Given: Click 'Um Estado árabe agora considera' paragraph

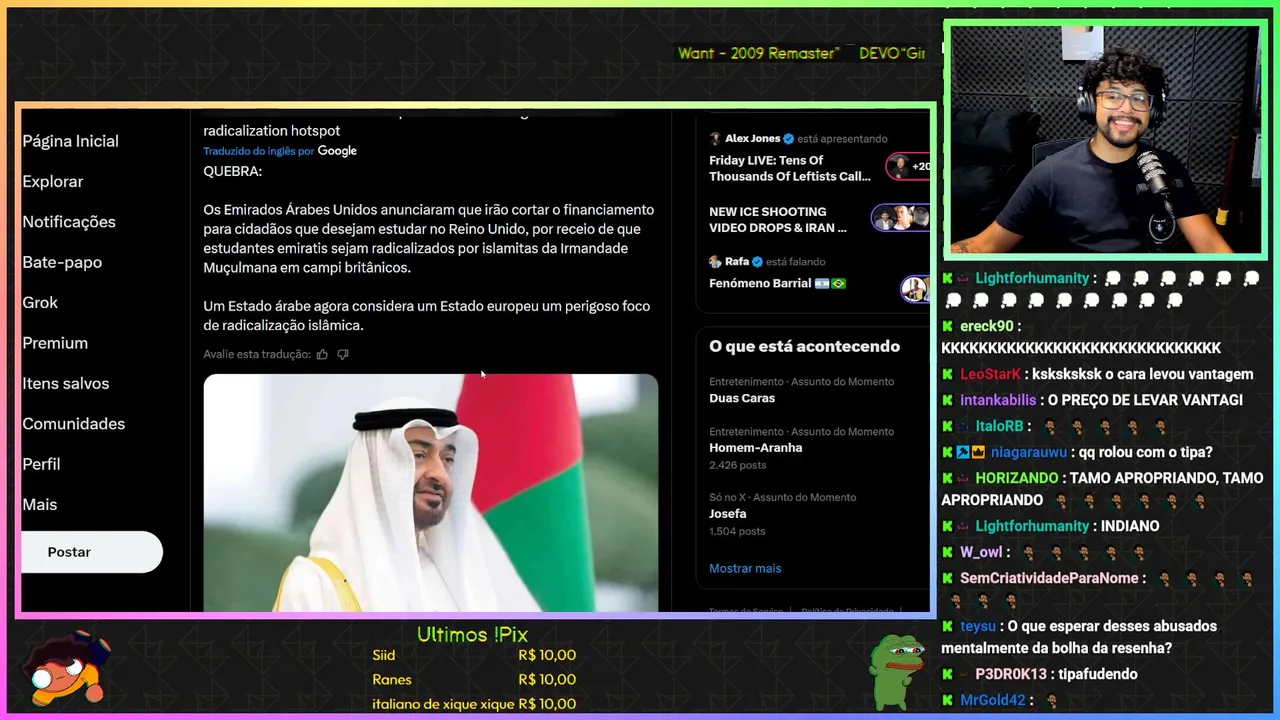Looking at the screenshot, I should point(427,316).
